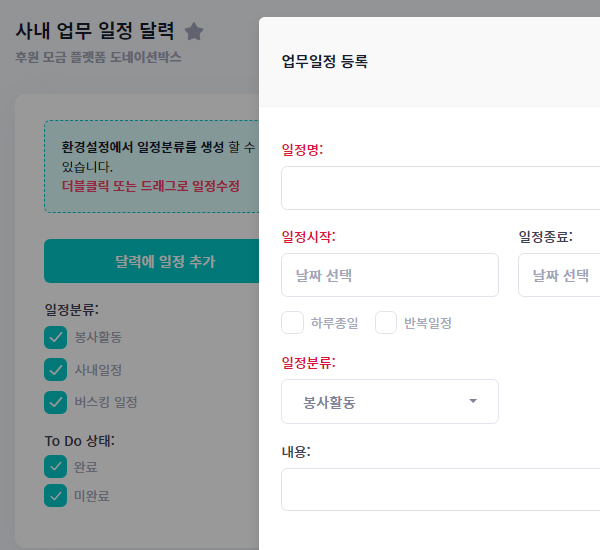Toggle the 사내일정 category checkbox
The image size is (600, 550).
pyautogui.click(x=56, y=370)
